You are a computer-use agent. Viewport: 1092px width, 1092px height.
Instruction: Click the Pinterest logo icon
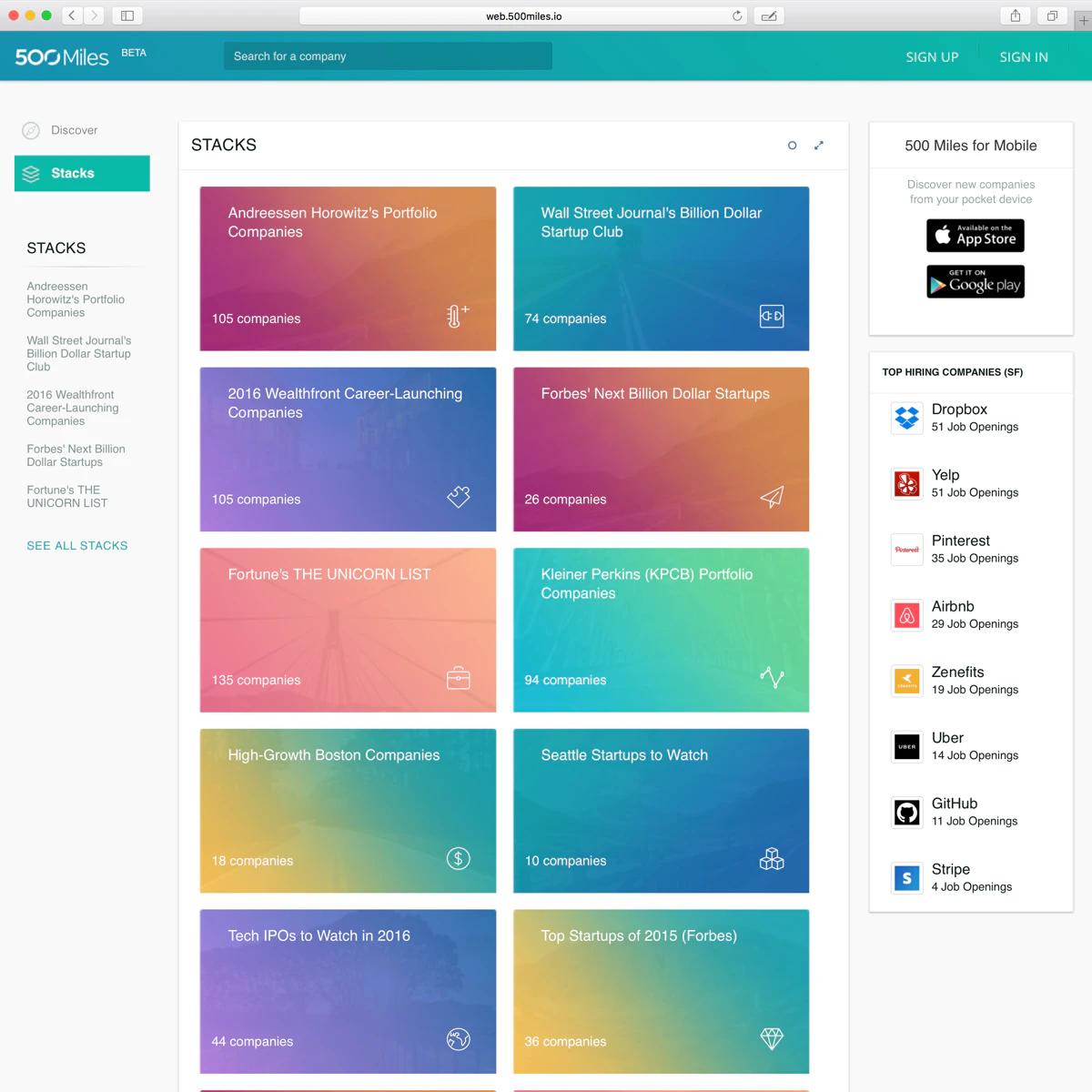coord(907,550)
